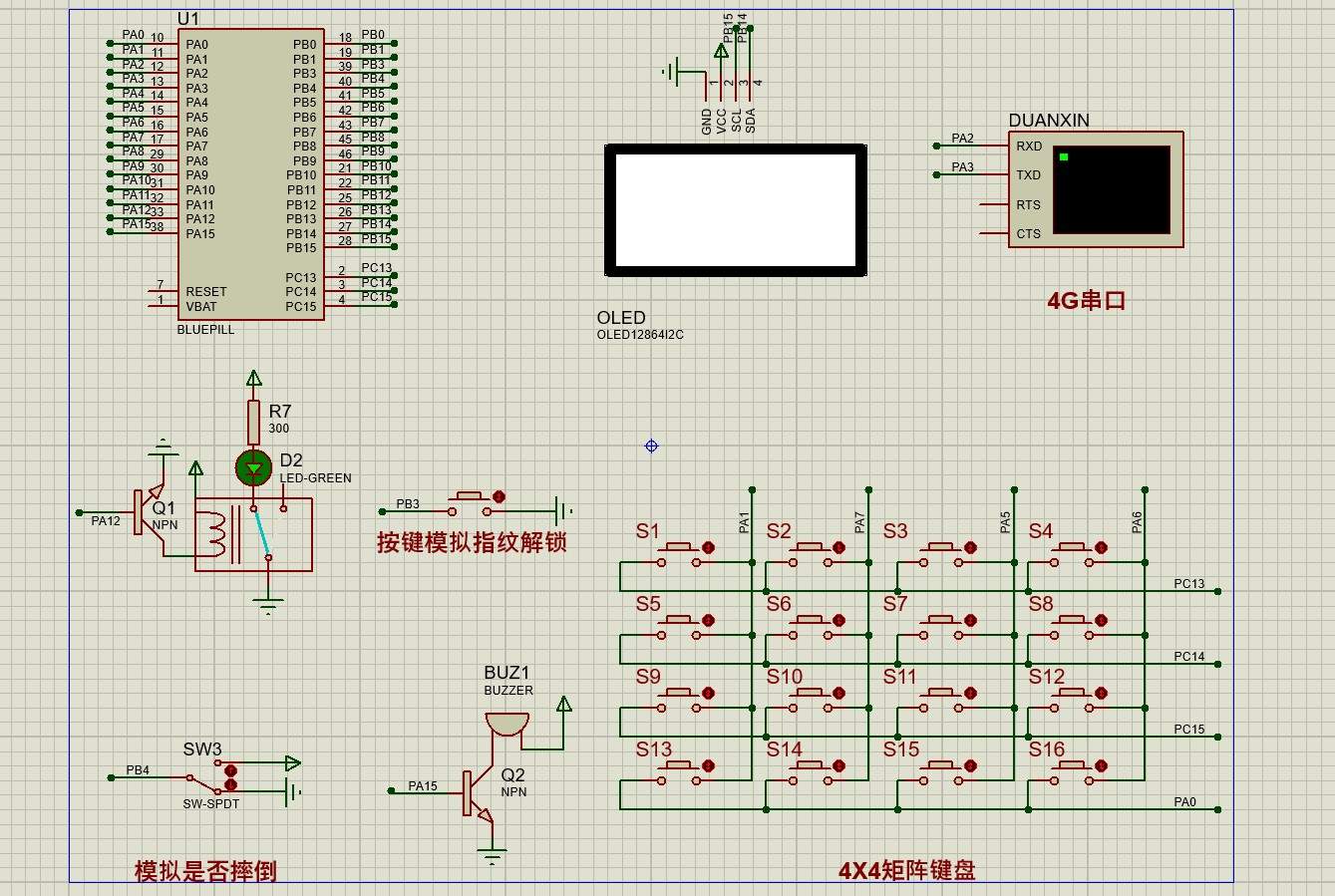Screen dimensions: 1335x896
Task: Select the PB4 terminal label near SW3
Action: point(138,770)
